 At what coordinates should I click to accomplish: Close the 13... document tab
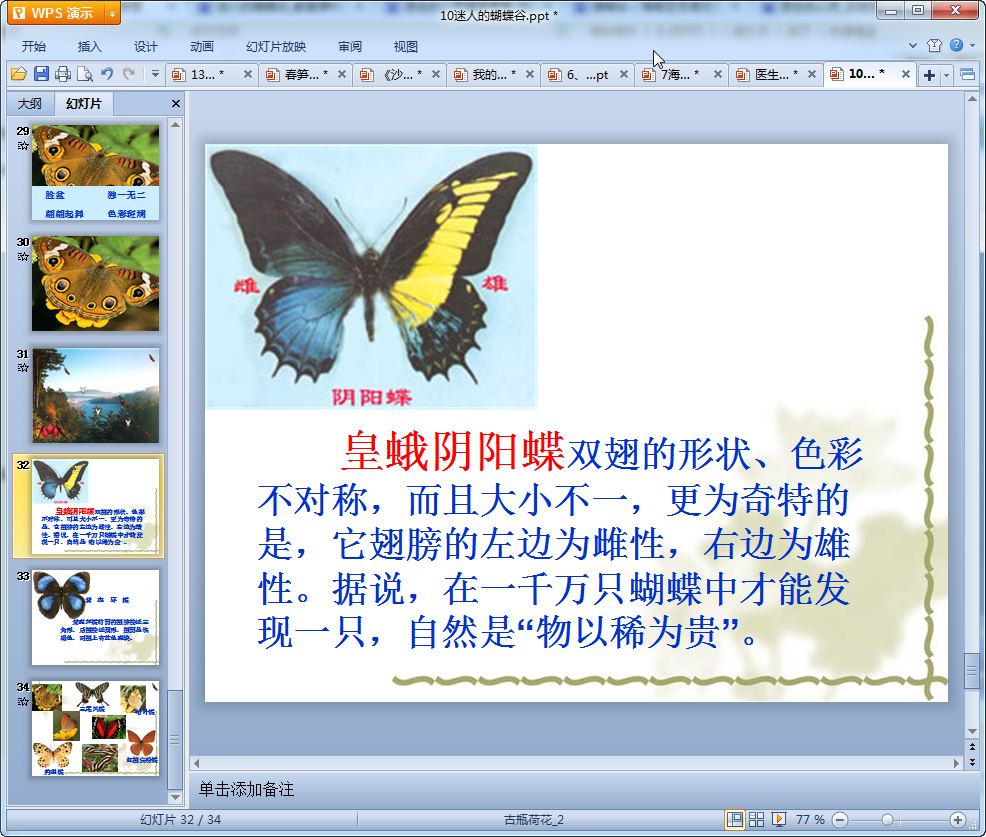pos(248,74)
